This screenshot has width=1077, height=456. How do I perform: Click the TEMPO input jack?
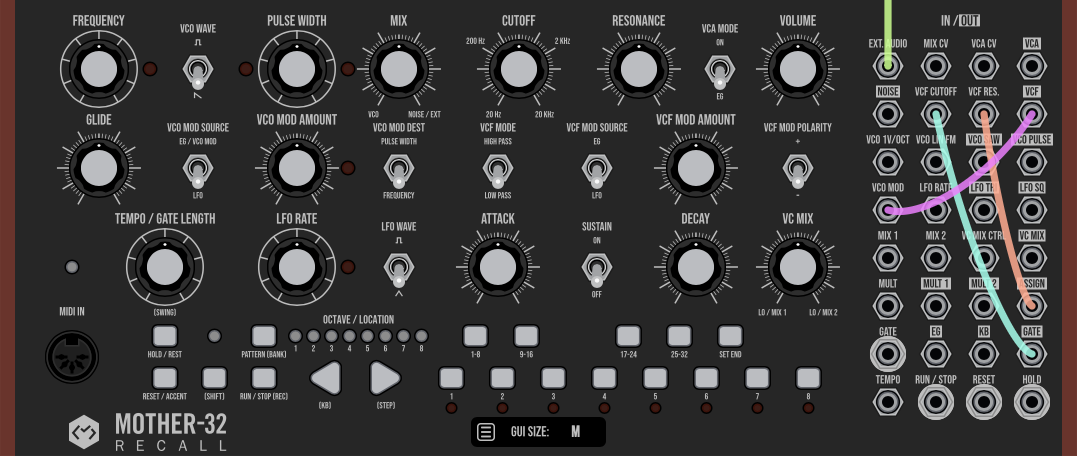coord(887,402)
